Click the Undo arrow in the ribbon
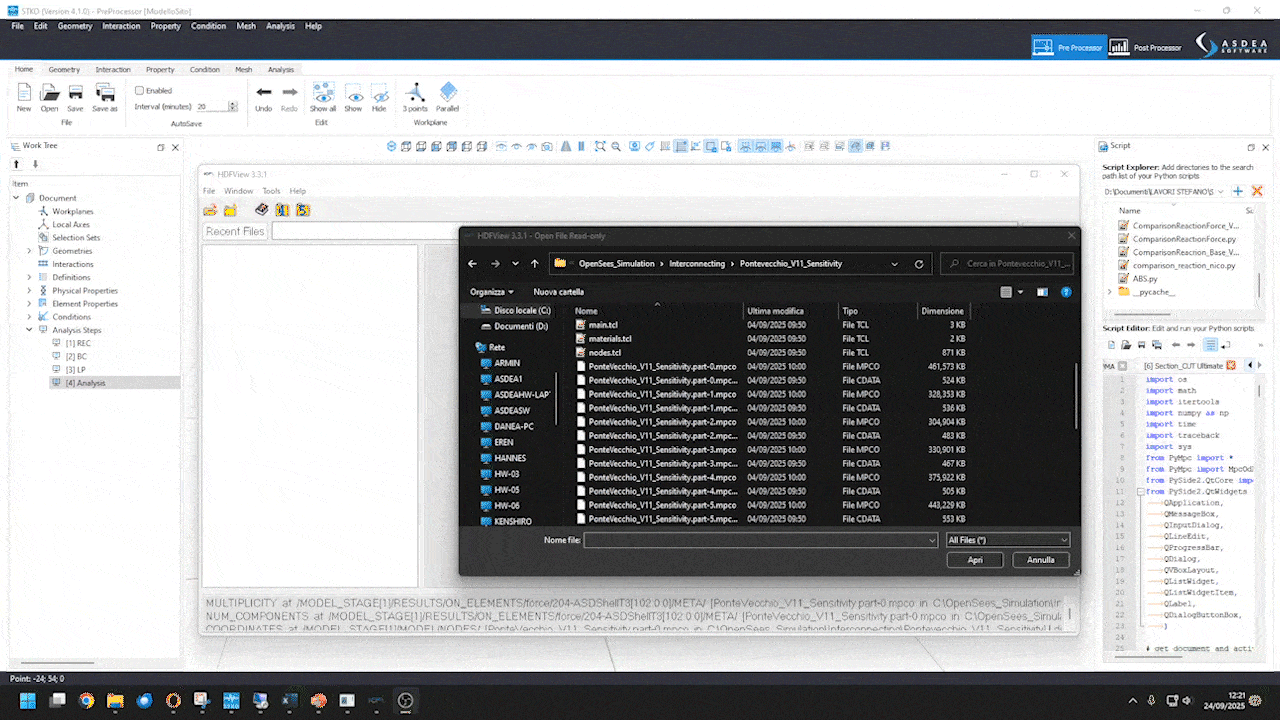 (264, 93)
